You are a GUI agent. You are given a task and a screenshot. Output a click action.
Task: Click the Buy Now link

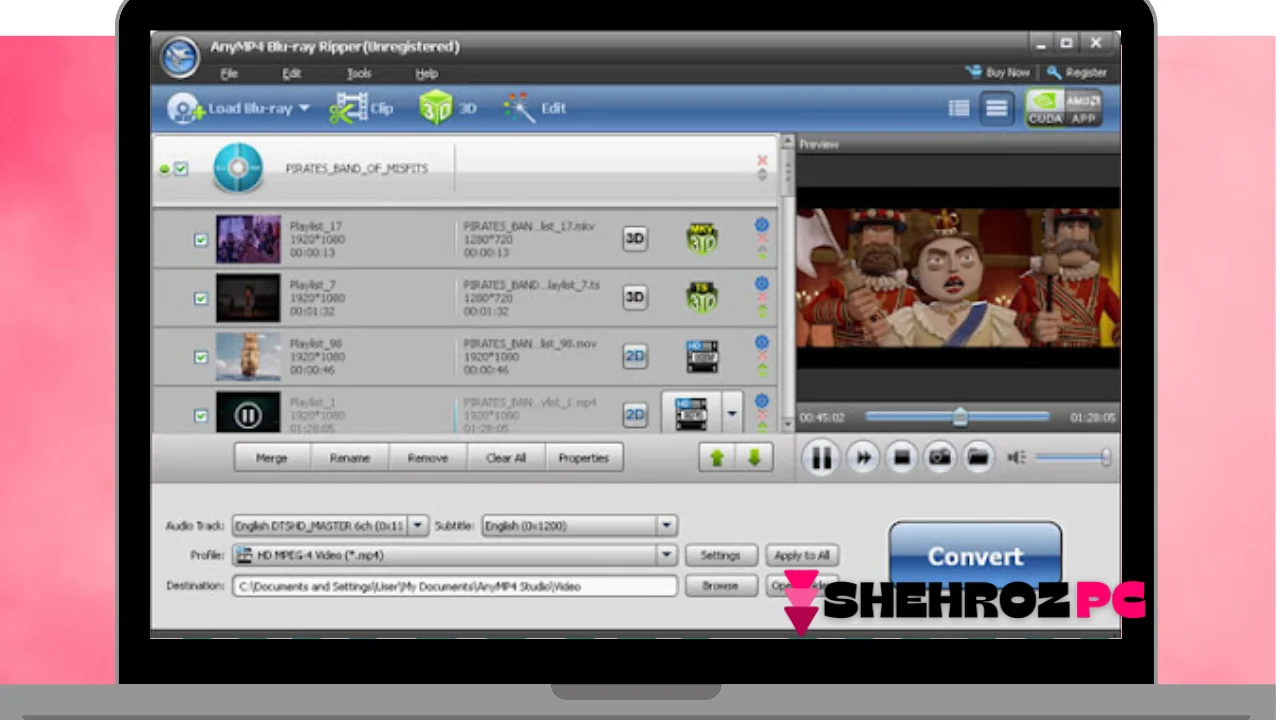point(998,73)
